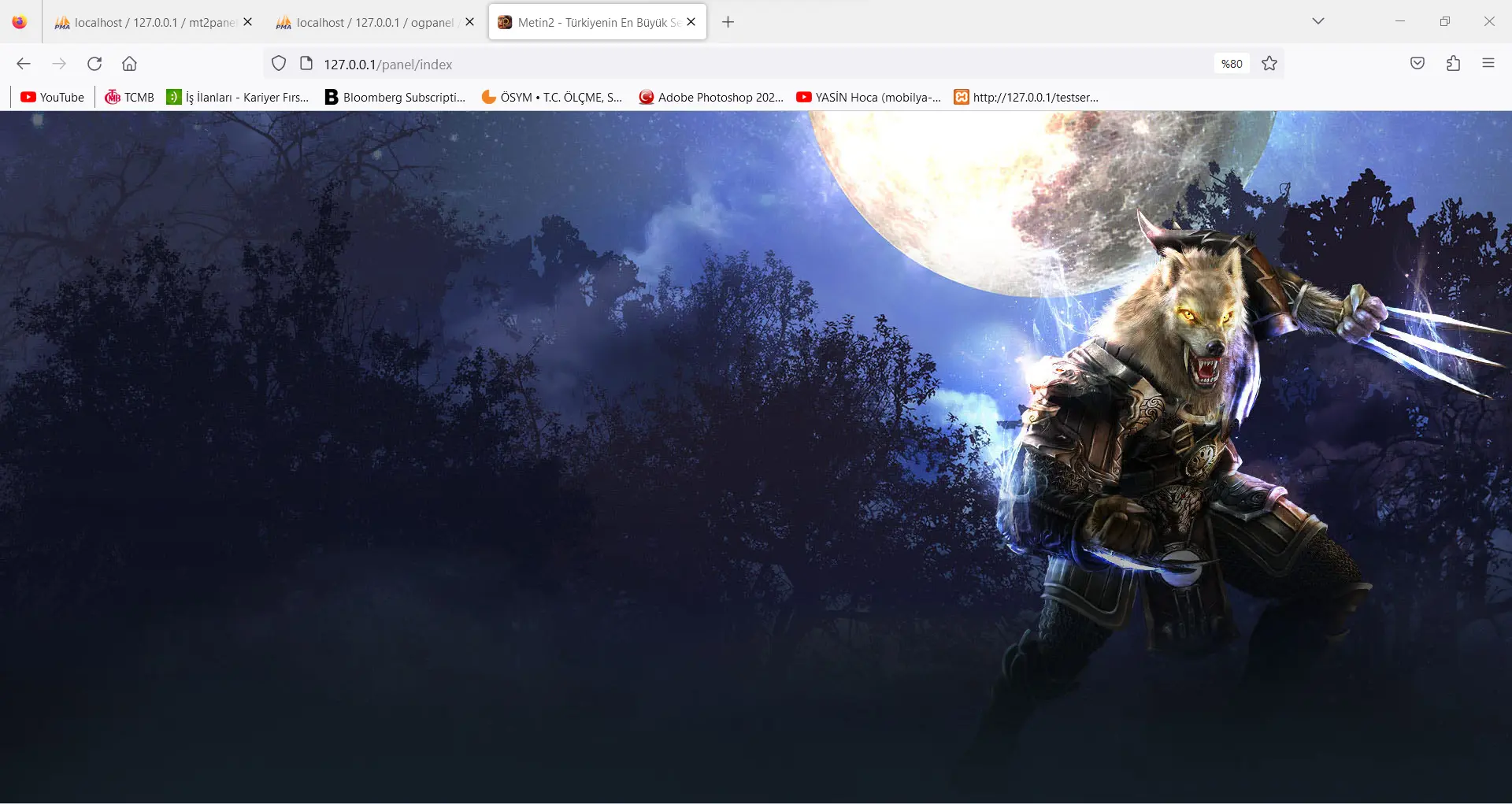This screenshot has width=1512, height=804.
Task: Open Firefox View icon in tab strip
Action: (20, 22)
